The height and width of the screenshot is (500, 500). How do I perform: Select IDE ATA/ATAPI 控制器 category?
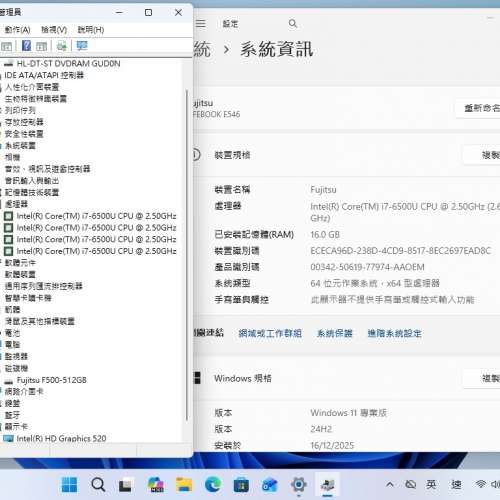[44, 75]
